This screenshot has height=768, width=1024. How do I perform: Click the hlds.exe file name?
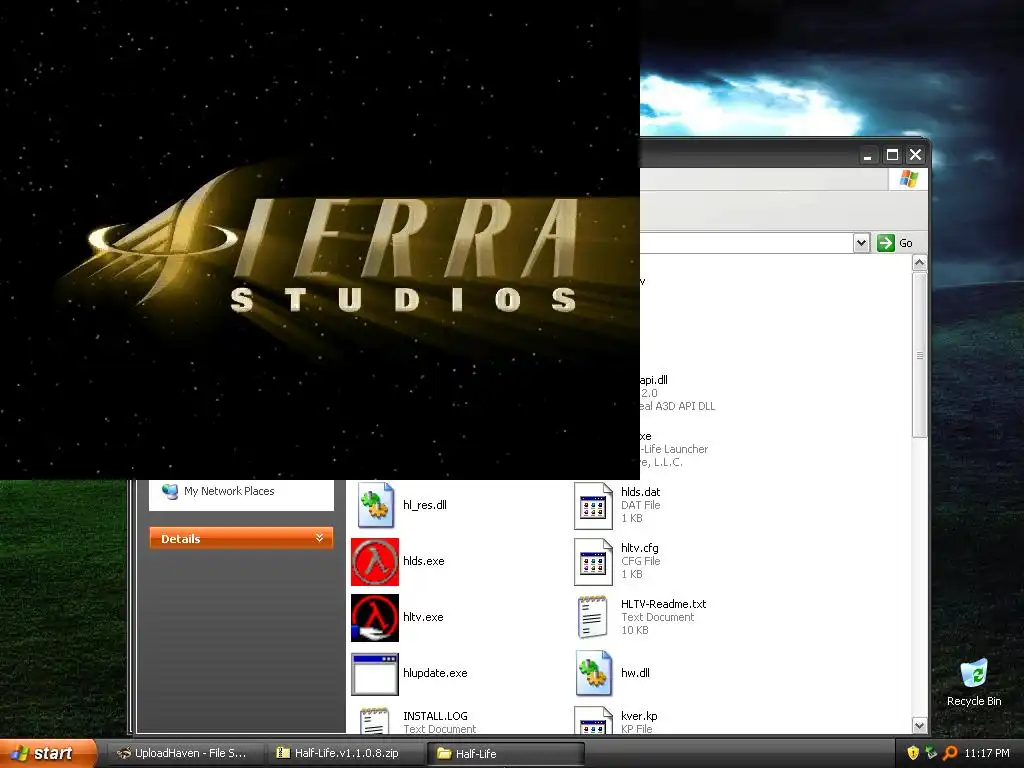pos(423,561)
